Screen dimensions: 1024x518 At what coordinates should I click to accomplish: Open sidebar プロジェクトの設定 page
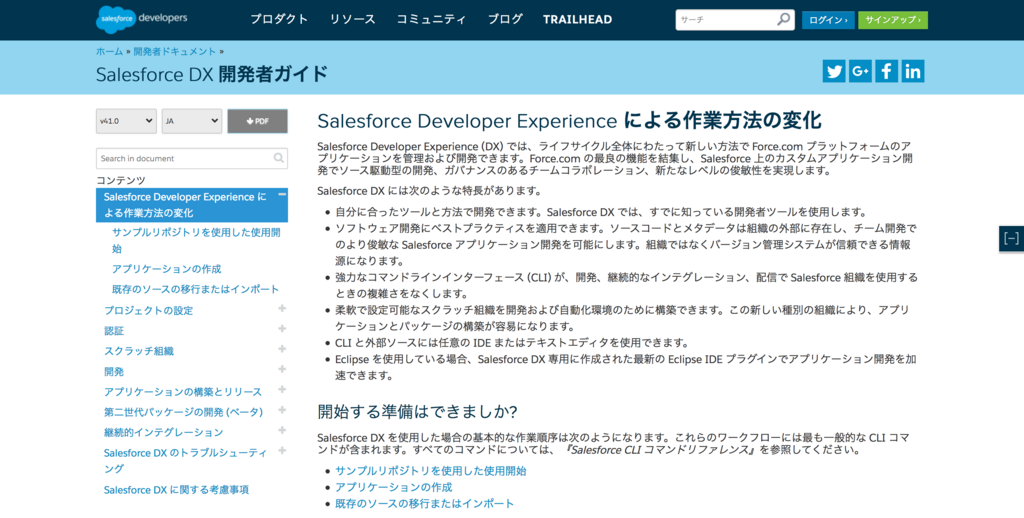pyautogui.click(x=148, y=311)
